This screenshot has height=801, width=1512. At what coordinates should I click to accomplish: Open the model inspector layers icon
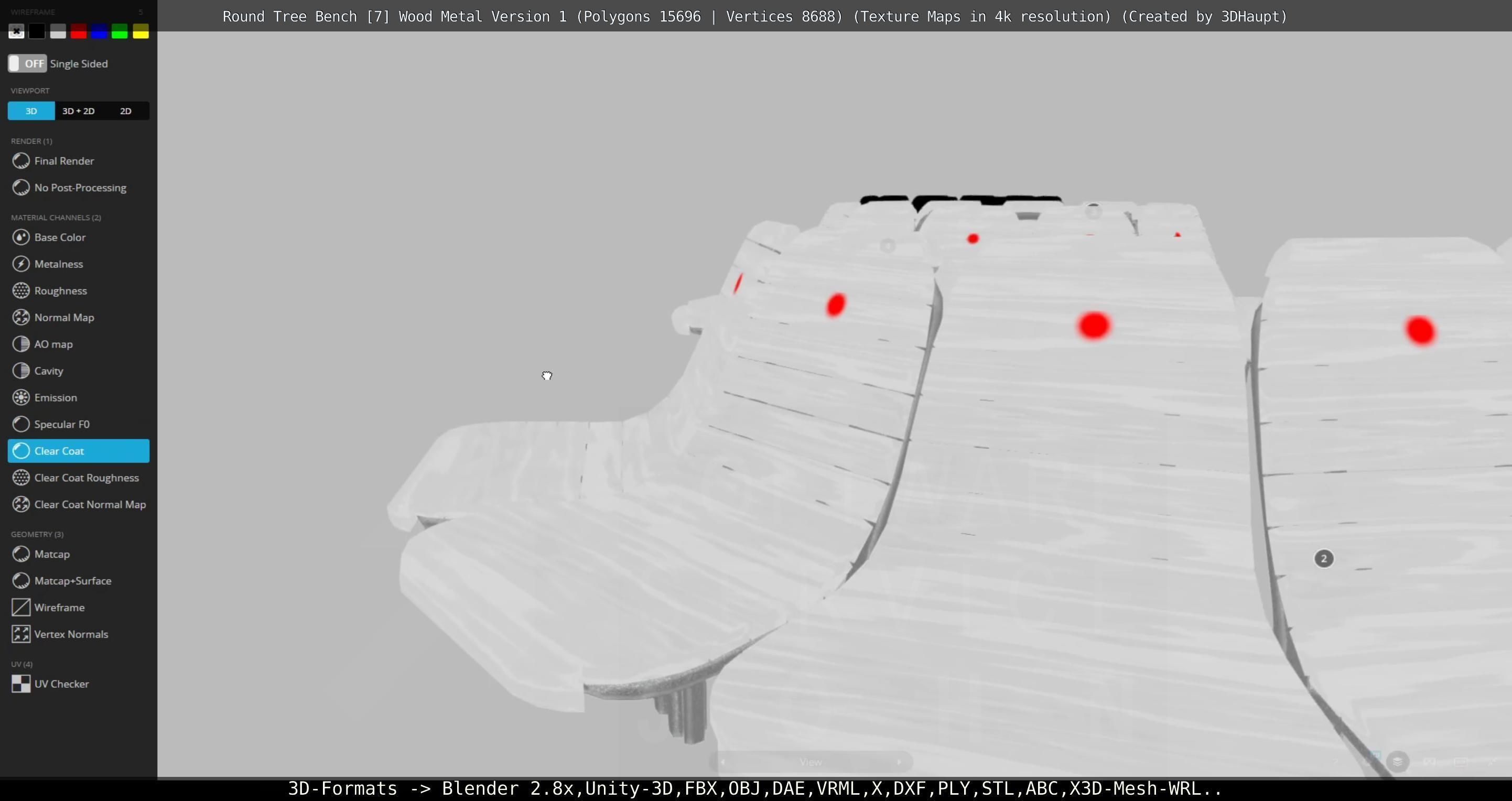1398,762
